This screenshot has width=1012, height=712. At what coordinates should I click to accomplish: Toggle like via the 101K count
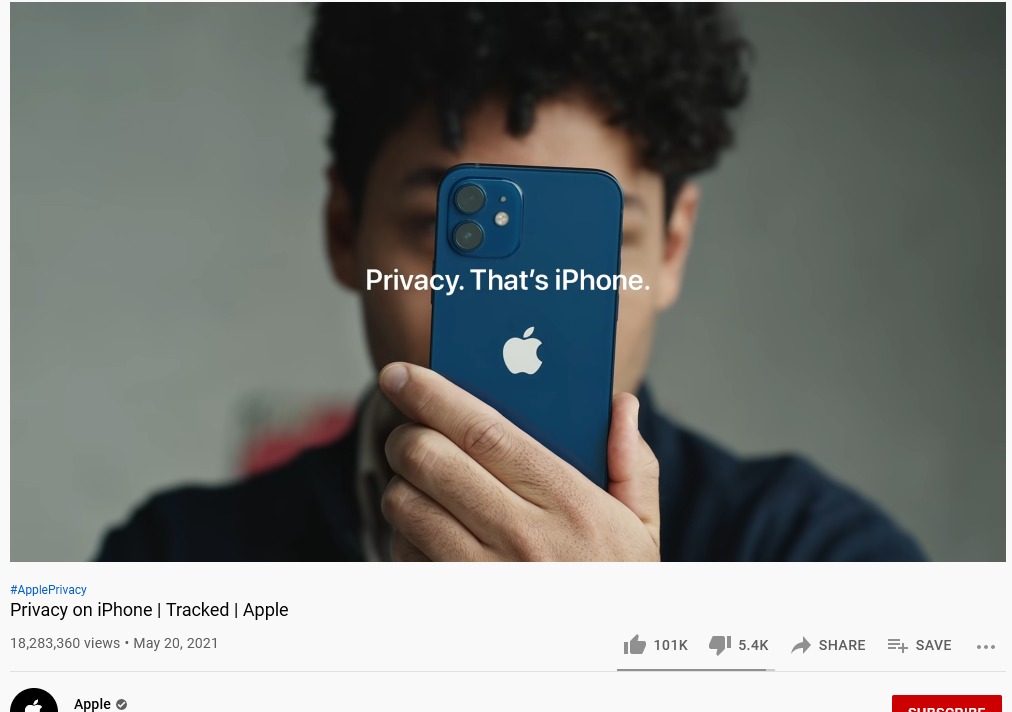tap(670, 645)
